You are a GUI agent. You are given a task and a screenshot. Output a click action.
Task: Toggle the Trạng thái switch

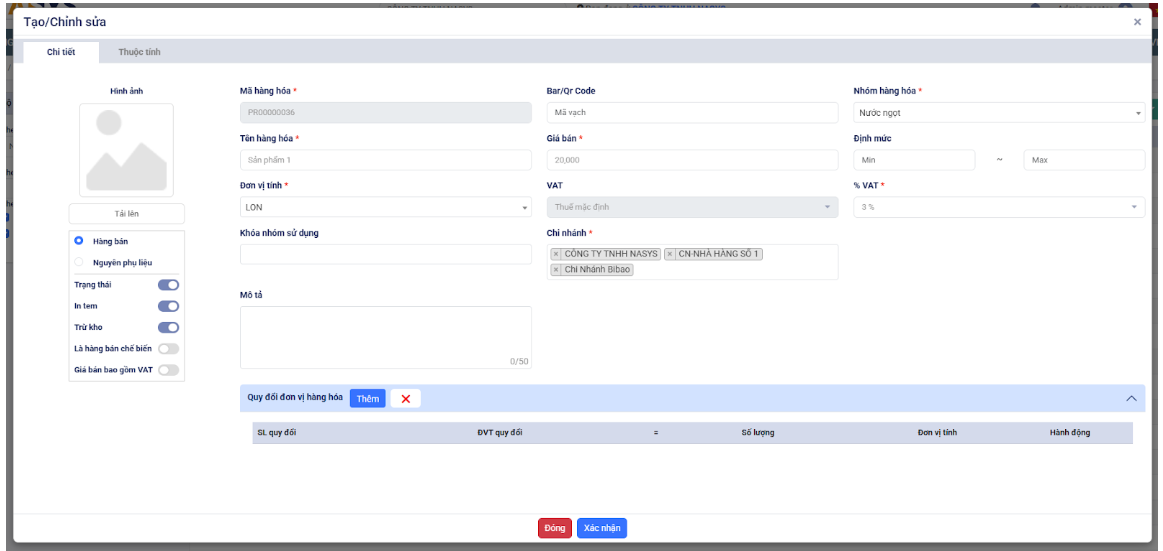[x=168, y=285]
